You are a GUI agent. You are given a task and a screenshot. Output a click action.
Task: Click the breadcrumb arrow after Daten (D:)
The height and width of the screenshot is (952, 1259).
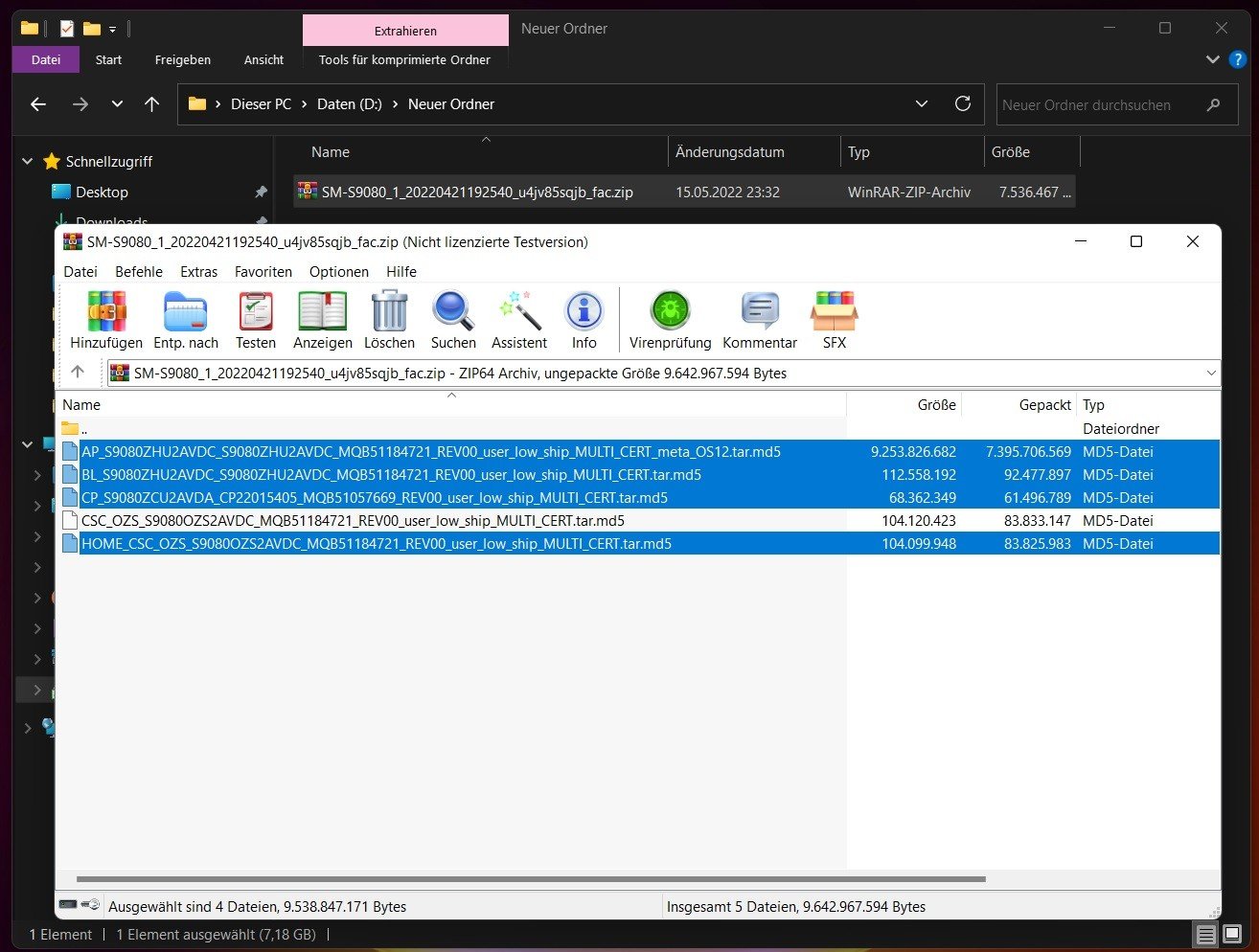(395, 104)
